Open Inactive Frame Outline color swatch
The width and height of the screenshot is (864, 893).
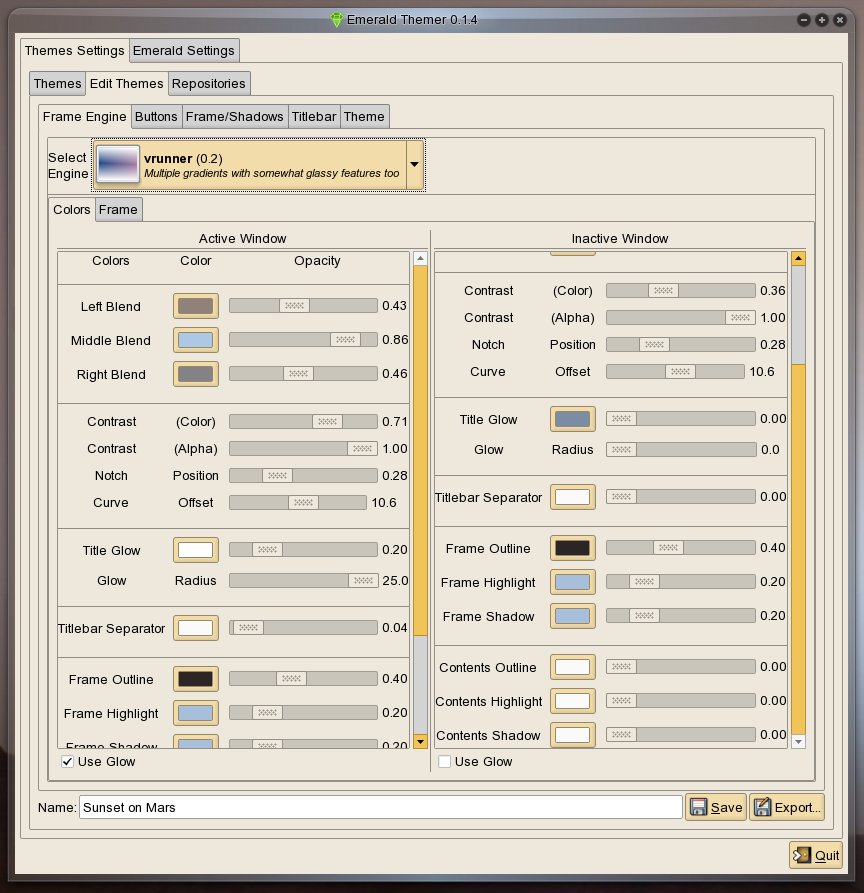(572, 547)
